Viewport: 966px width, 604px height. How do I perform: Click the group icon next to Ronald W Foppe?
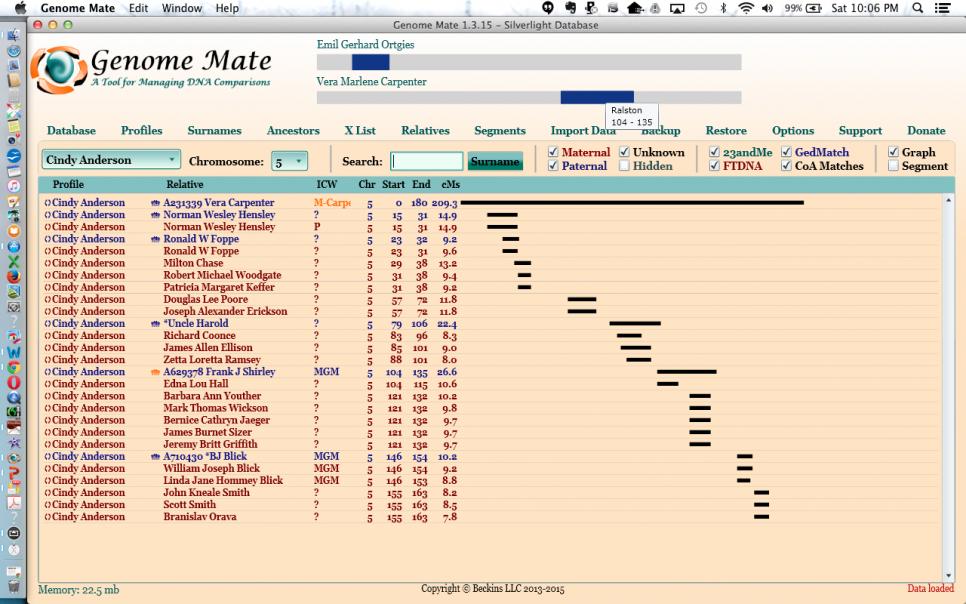click(x=155, y=239)
